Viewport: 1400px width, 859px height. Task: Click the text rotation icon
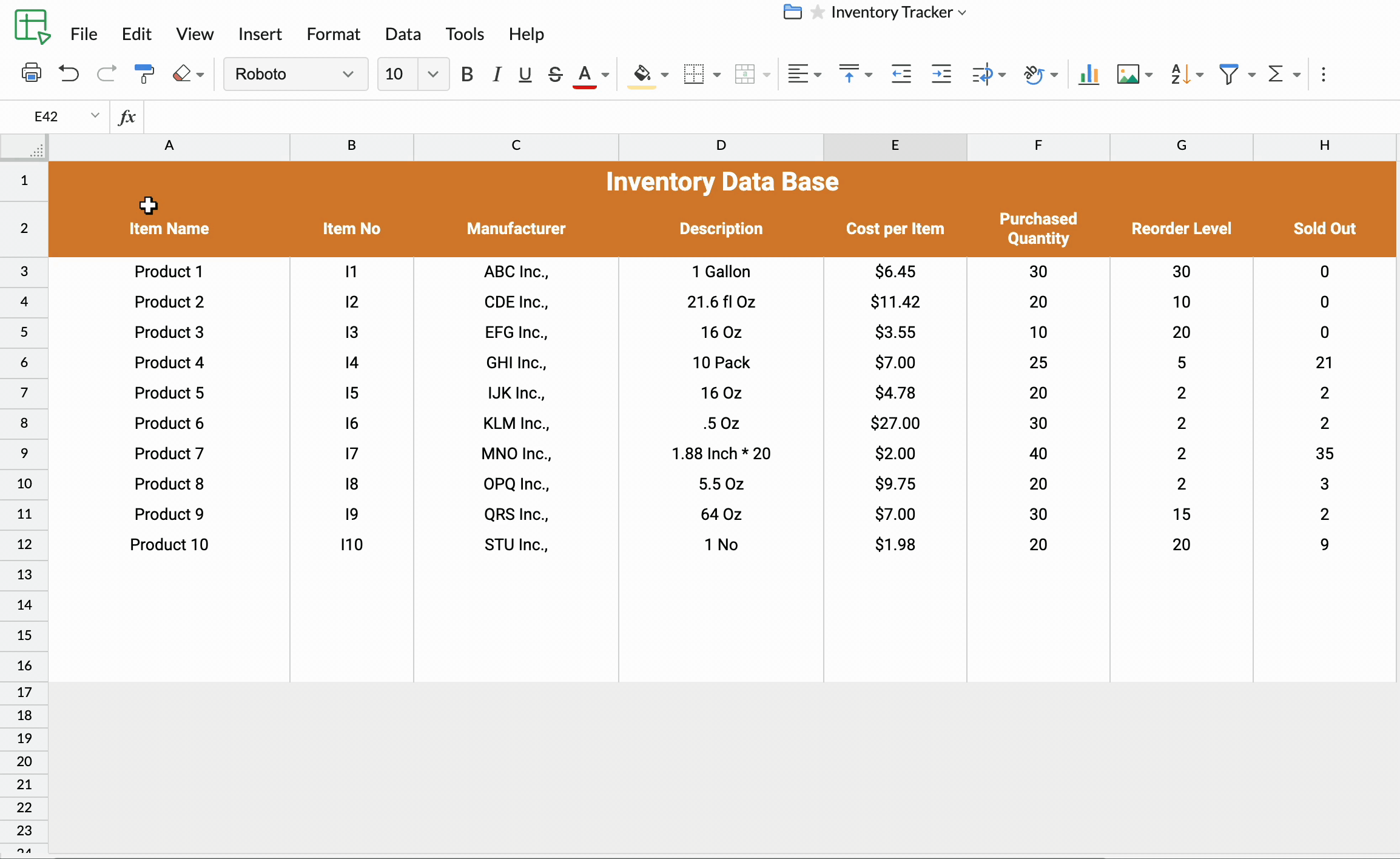coord(1034,74)
